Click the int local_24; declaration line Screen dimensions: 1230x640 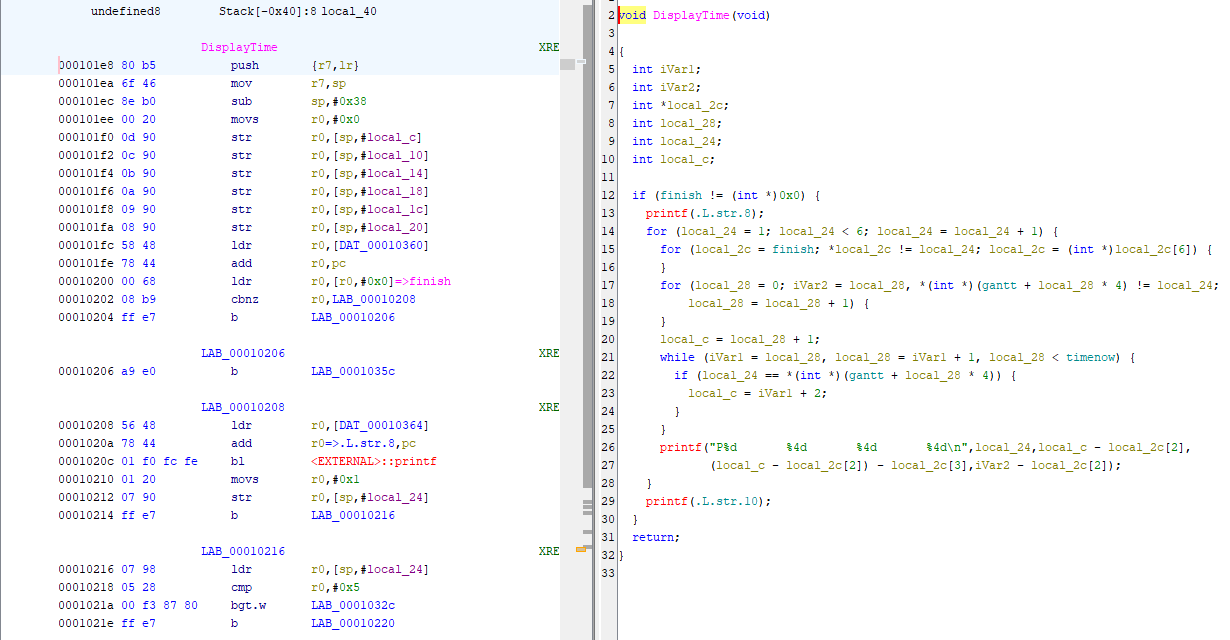[677, 141]
